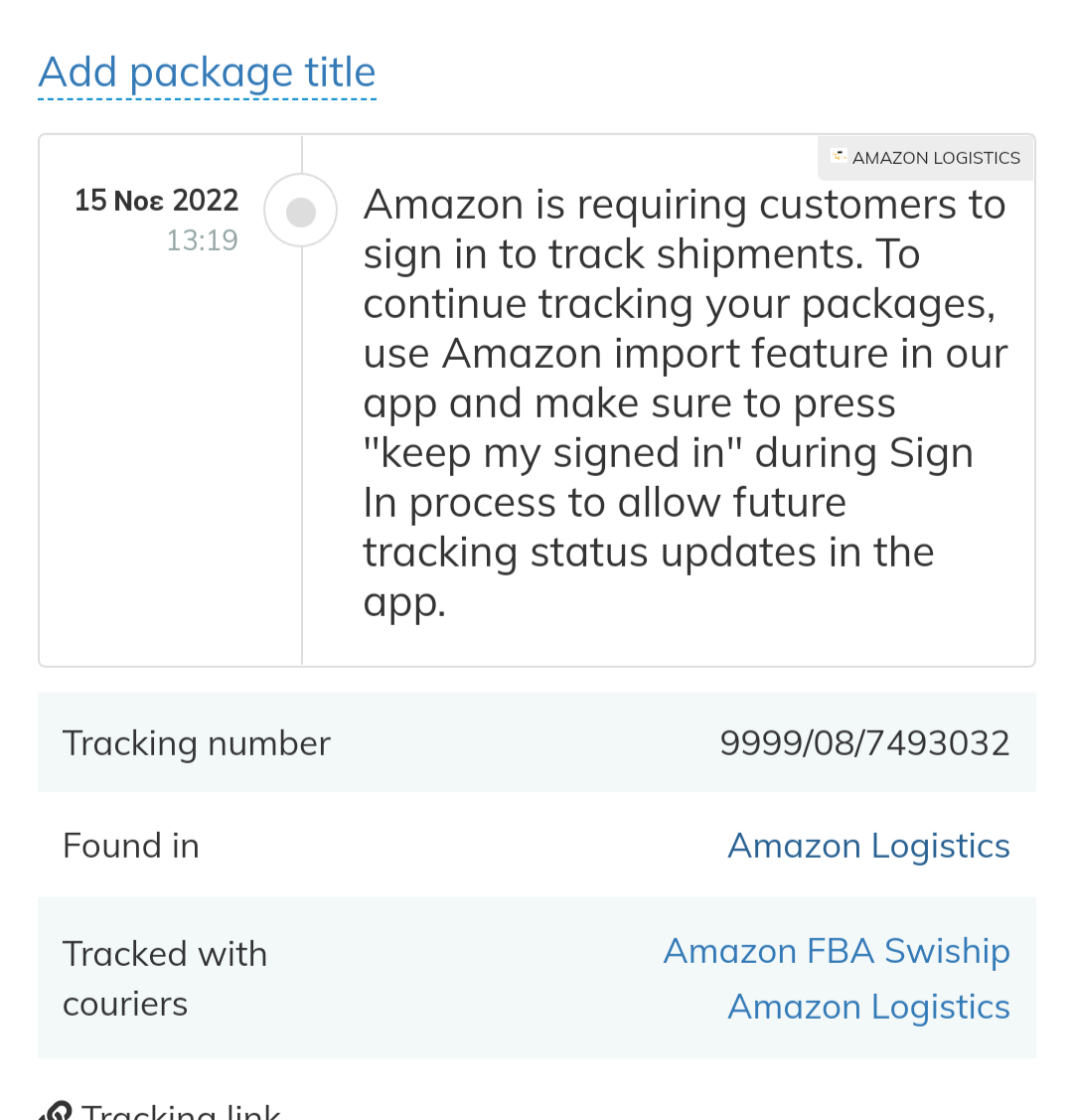Open Amazon Logistics under Tracked with couriers
Viewport: 1073px width, 1120px height.
(868, 1007)
